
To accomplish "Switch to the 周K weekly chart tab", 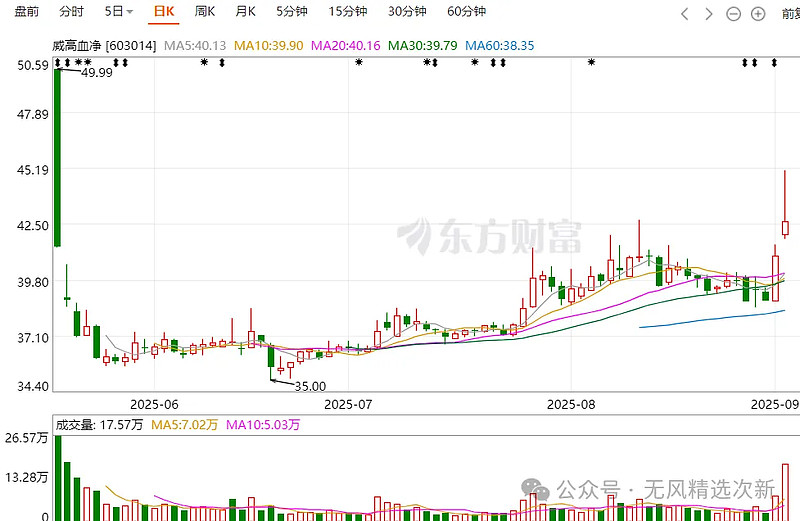I will click(x=204, y=12).
